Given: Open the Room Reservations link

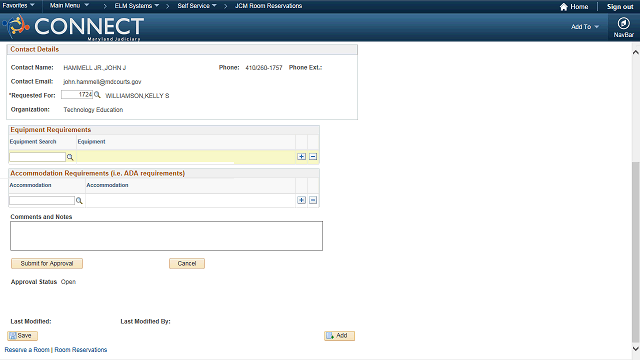Looking at the screenshot, I should point(81,350).
